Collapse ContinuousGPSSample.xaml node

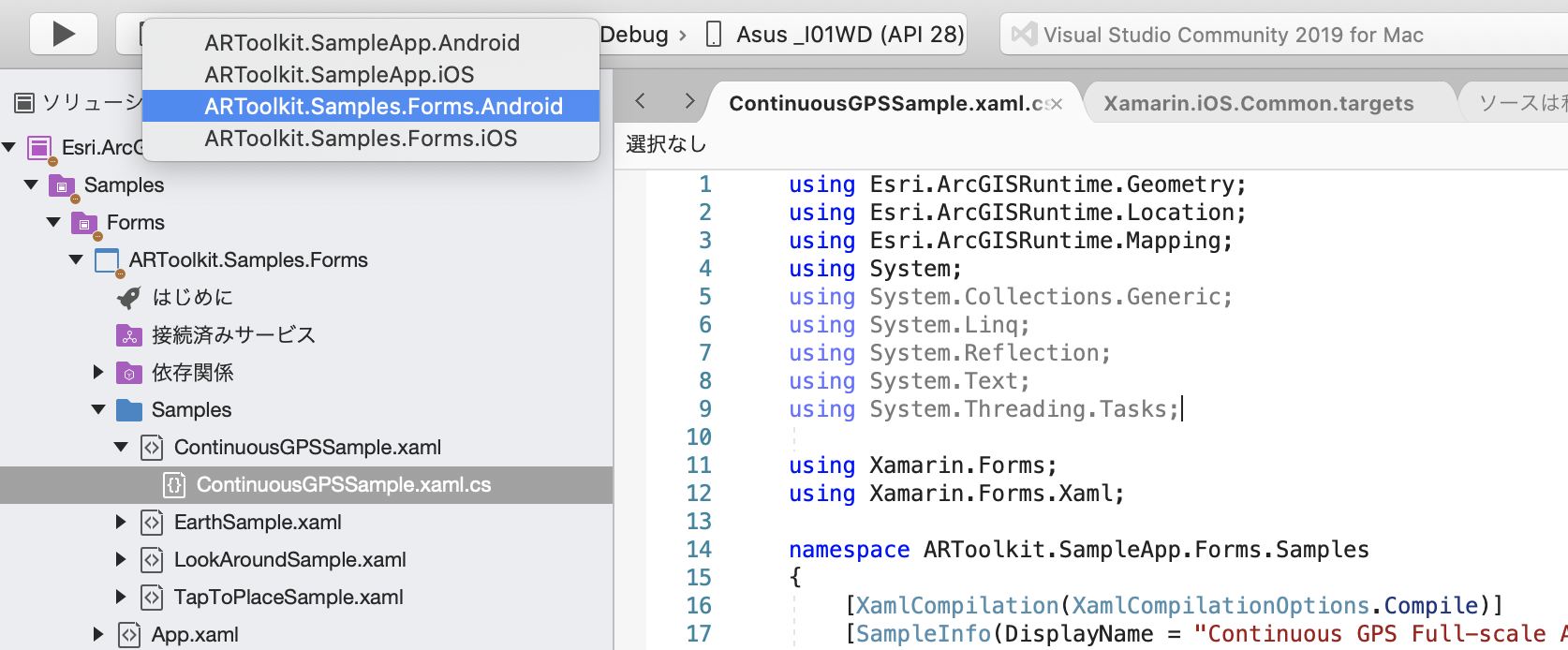122,447
